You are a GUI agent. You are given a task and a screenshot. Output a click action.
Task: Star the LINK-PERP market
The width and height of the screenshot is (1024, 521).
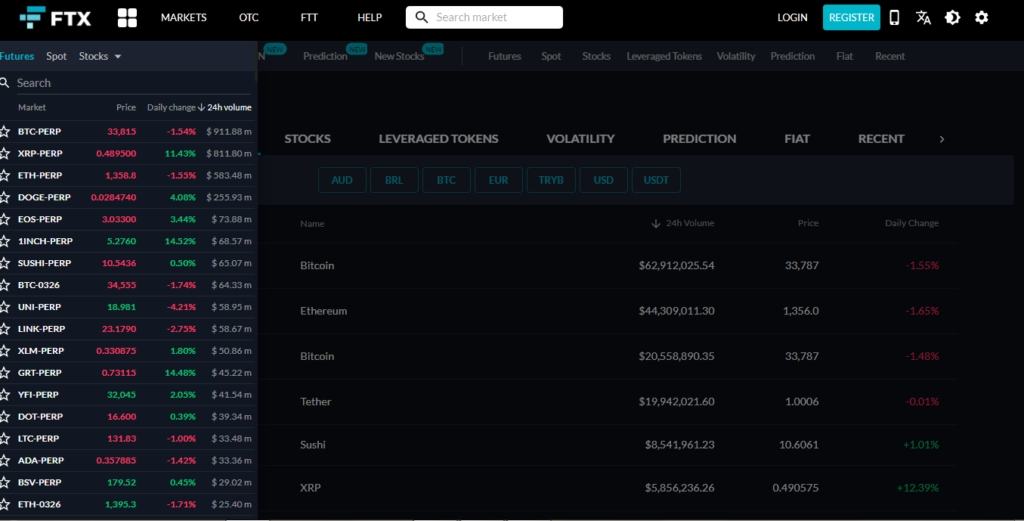pyautogui.click(x=5, y=328)
